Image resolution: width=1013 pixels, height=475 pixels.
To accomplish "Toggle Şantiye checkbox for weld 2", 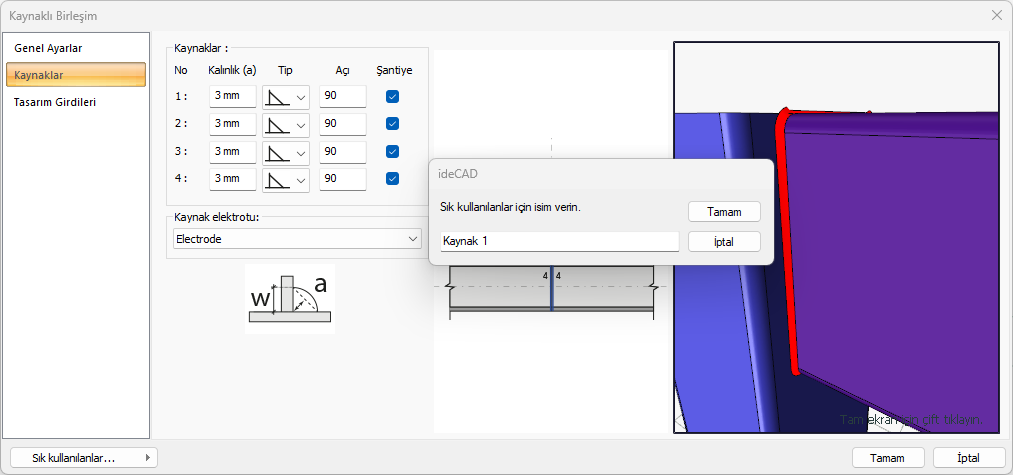I will [x=393, y=124].
